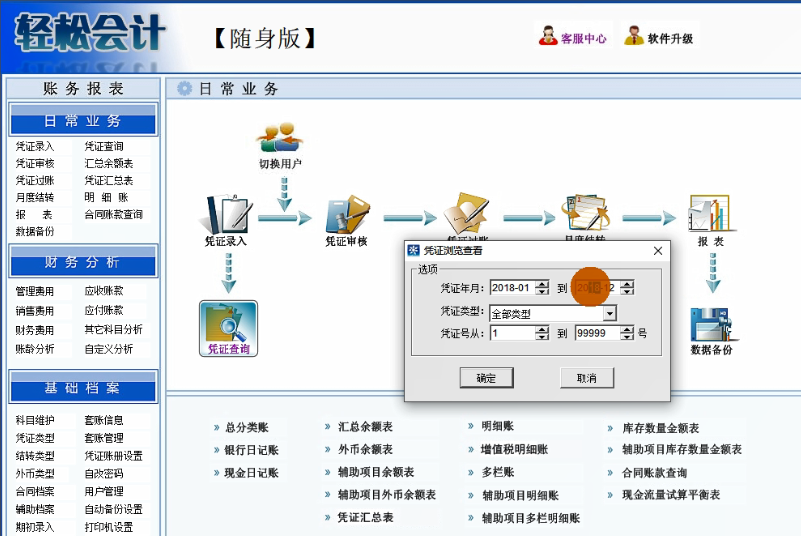Open the 数据备份 floppy disk icon
This screenshot has width=801, height=536.
coord(712,331)
